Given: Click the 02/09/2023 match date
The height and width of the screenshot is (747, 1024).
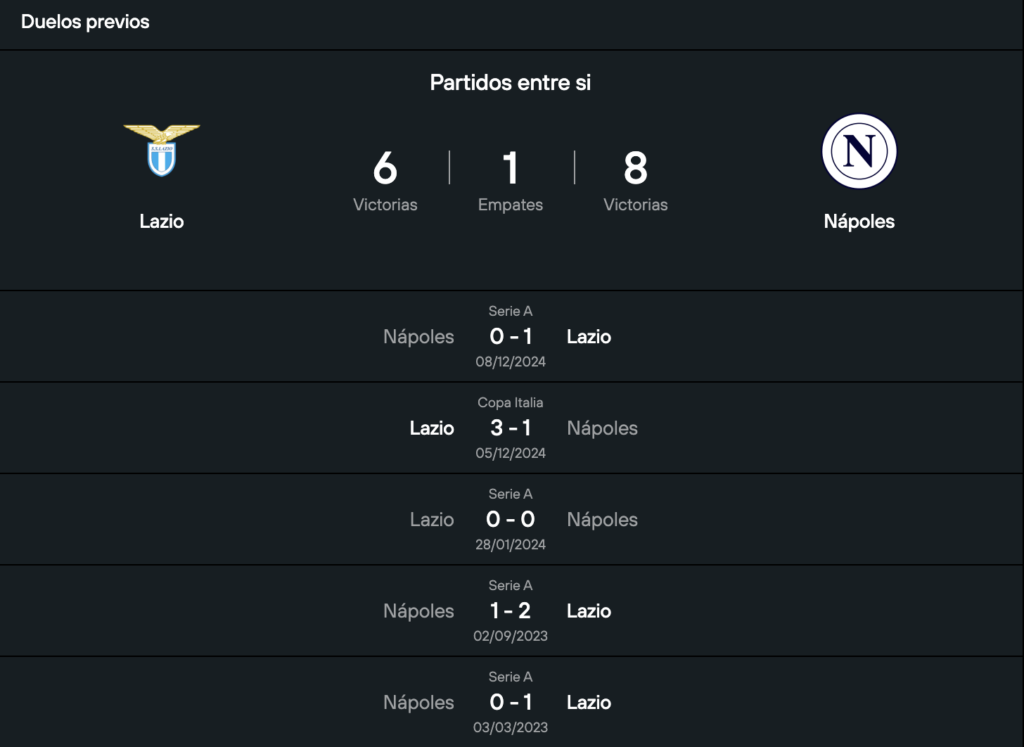Looking at the screenshot, I should (510, 636).
